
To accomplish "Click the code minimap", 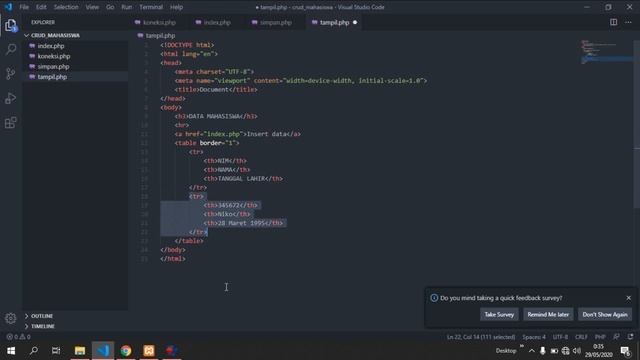I will click(606, 52).
